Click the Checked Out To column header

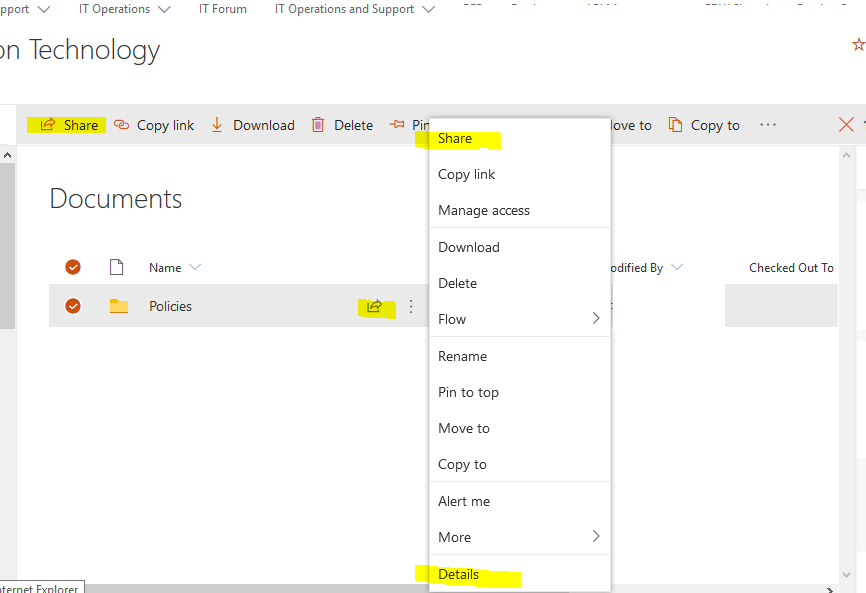click(x=791, y=267)
